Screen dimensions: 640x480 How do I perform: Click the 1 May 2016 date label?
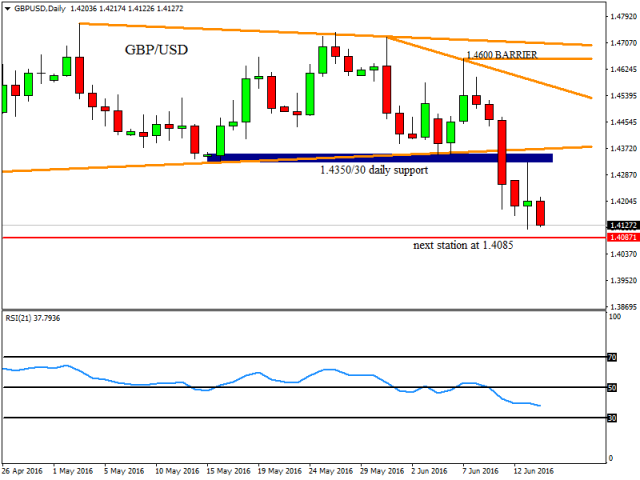click(73, 471)
